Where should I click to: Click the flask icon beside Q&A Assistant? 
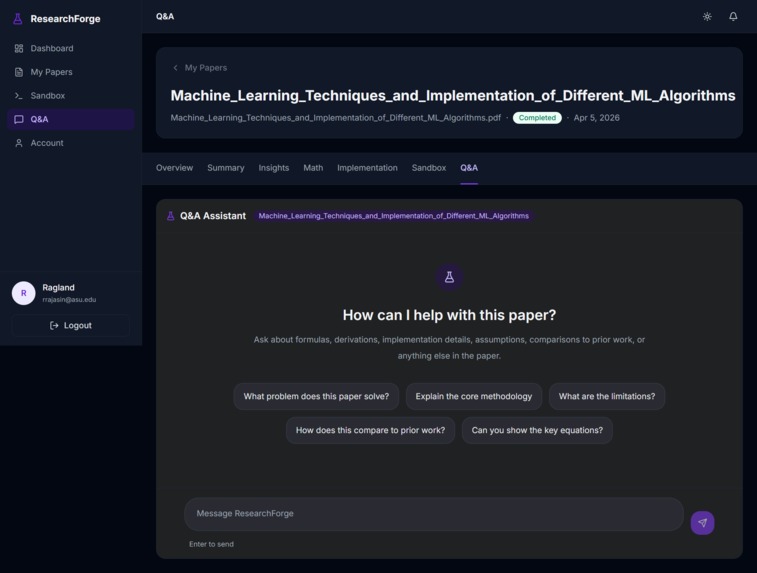170,216
